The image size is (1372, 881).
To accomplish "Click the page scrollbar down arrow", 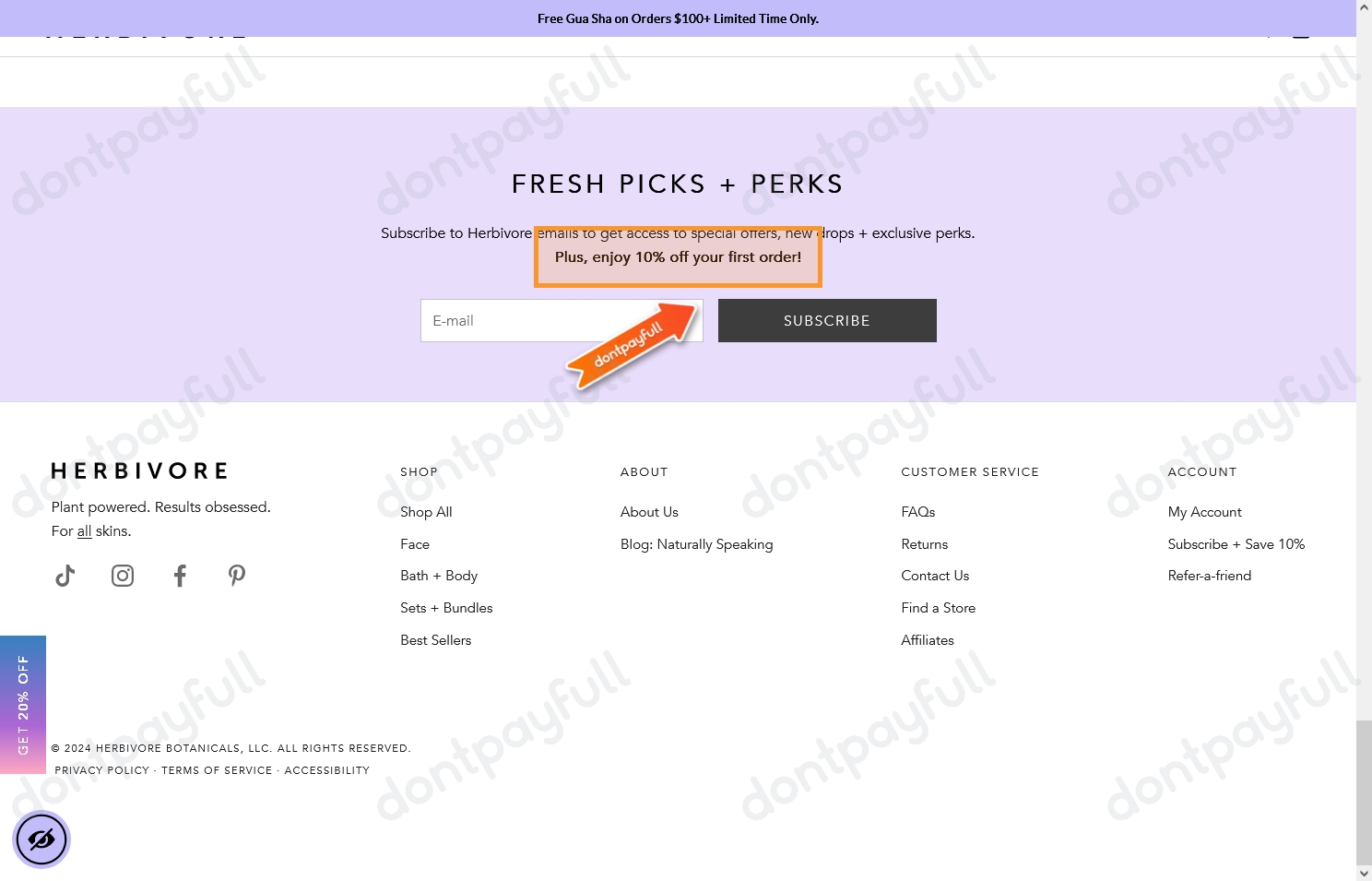I will [1364, 873].
